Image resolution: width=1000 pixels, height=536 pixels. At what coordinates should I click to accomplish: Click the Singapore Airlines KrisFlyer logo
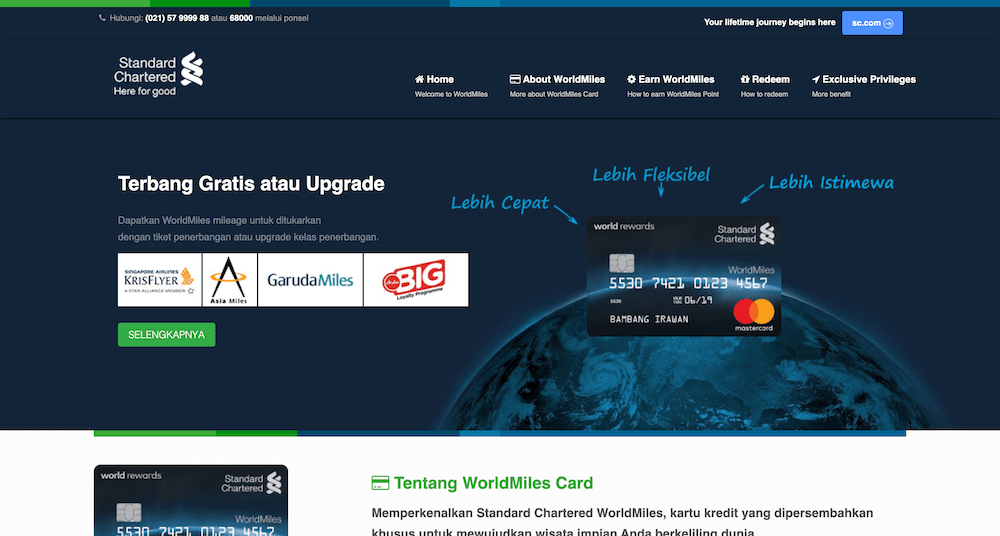[159, 279]
